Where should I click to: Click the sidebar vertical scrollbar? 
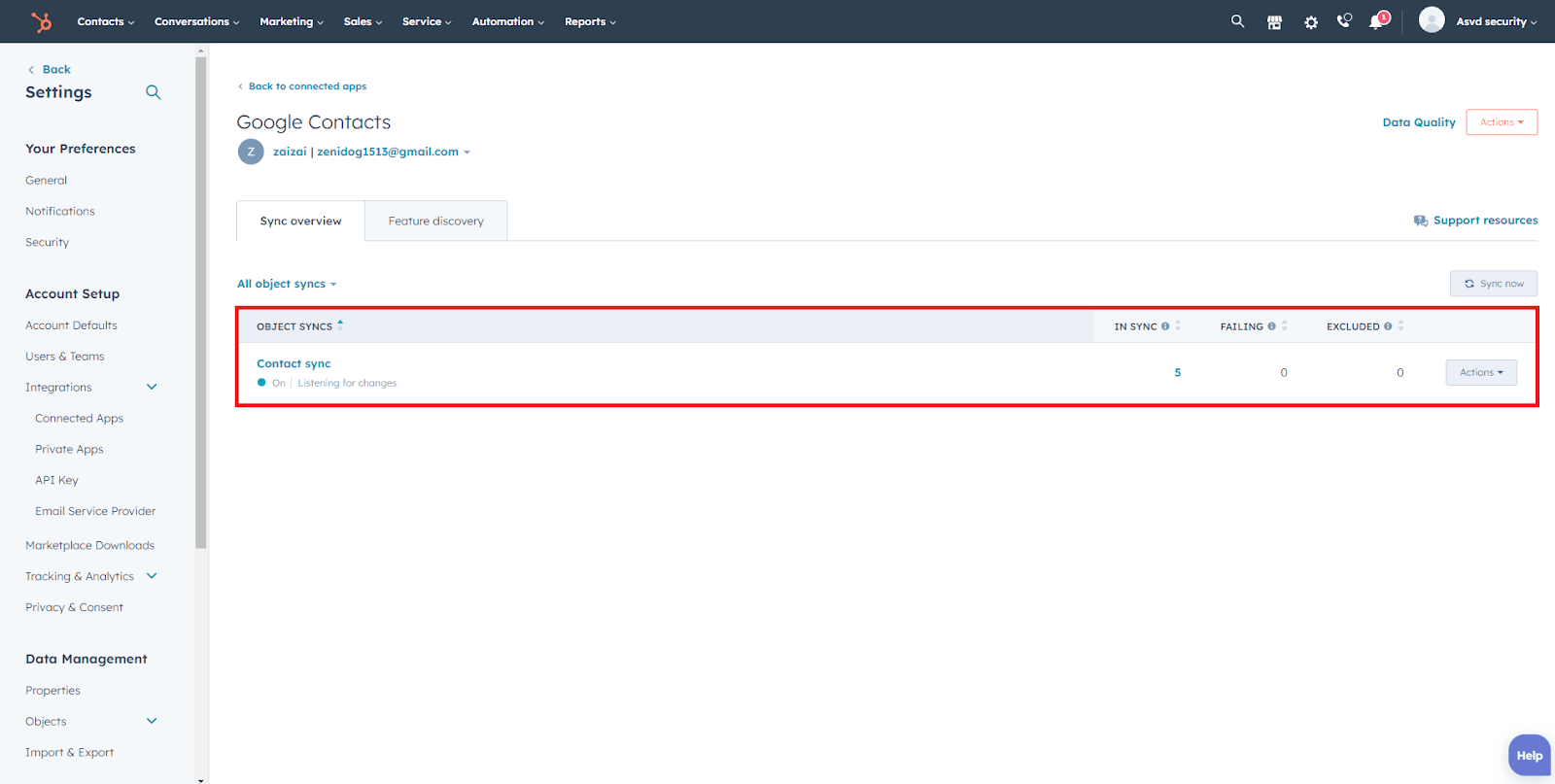click(x=201, y=303)
